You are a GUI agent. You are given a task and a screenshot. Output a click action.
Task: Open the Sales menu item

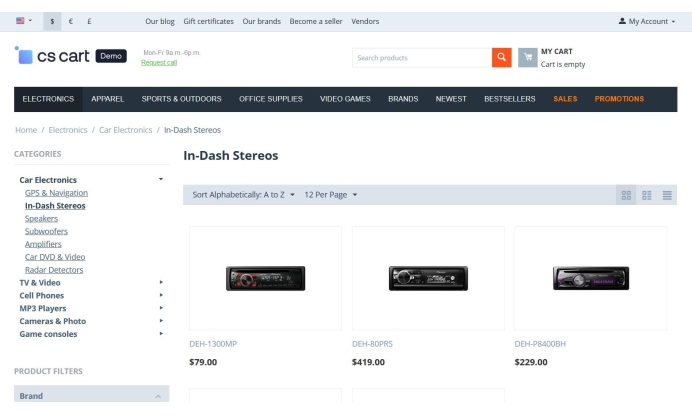(565, 99)
